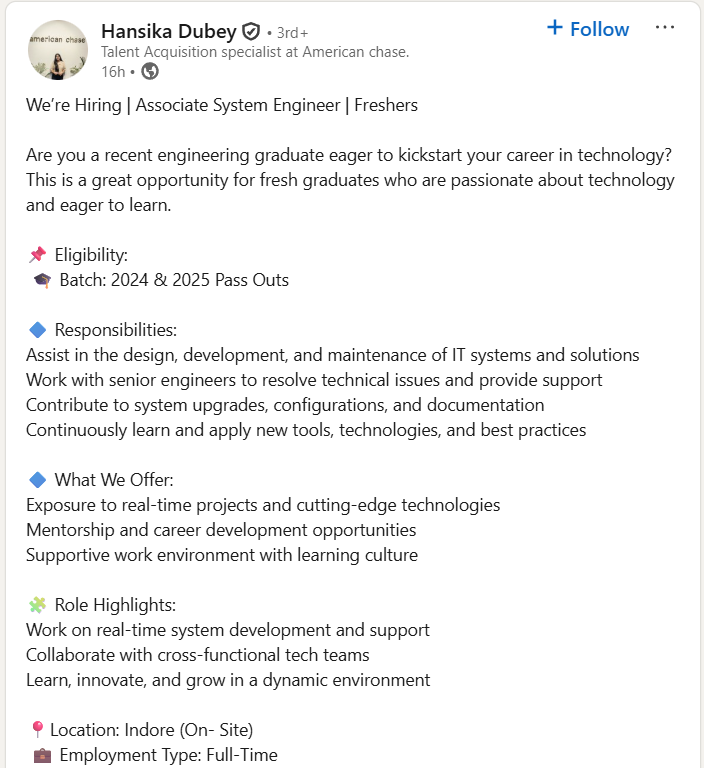Click the "Location: Indore (On- Site)" text
704x768 pixels.
[151, 730]
